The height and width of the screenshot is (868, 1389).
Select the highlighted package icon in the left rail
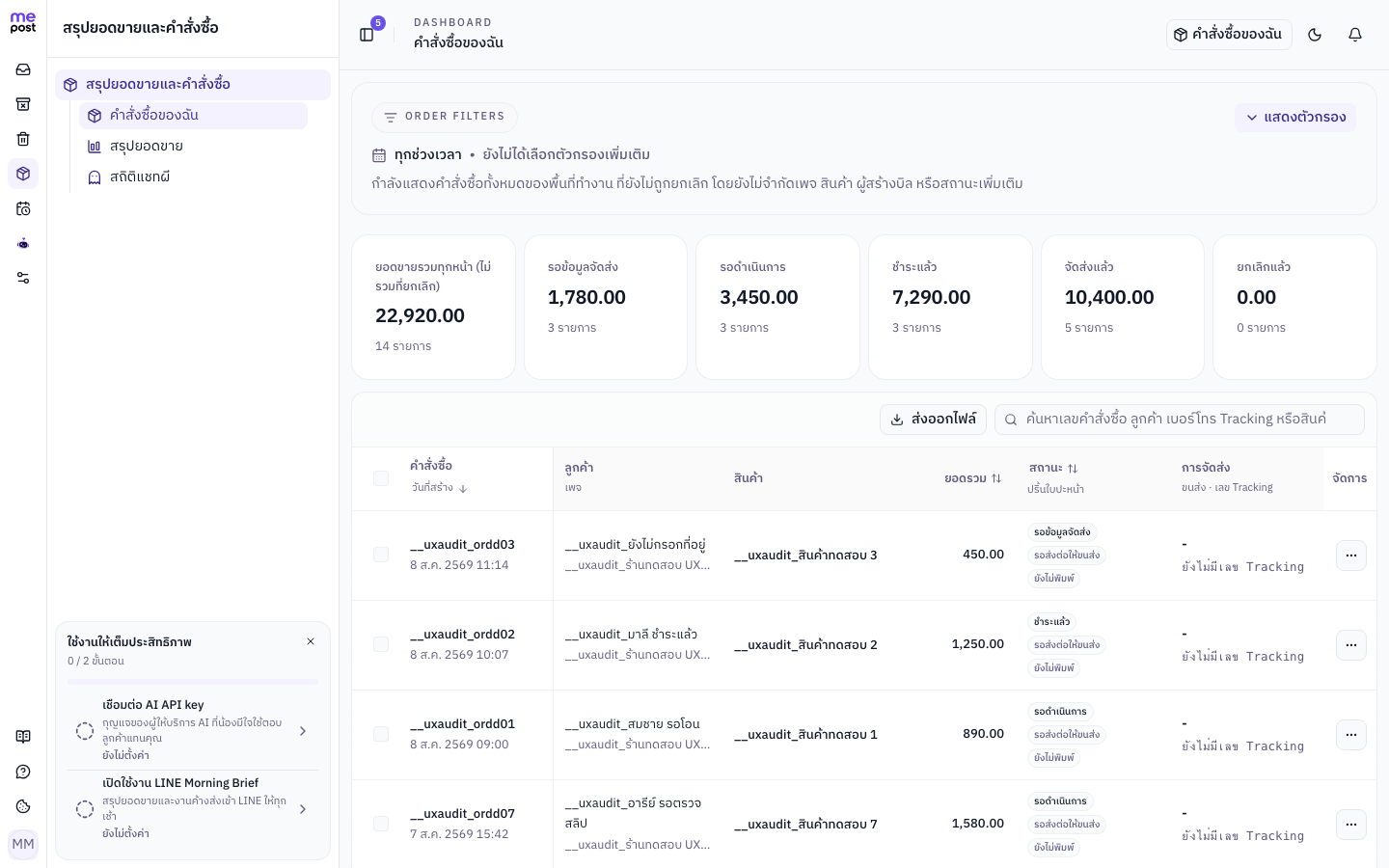point(23,174)
